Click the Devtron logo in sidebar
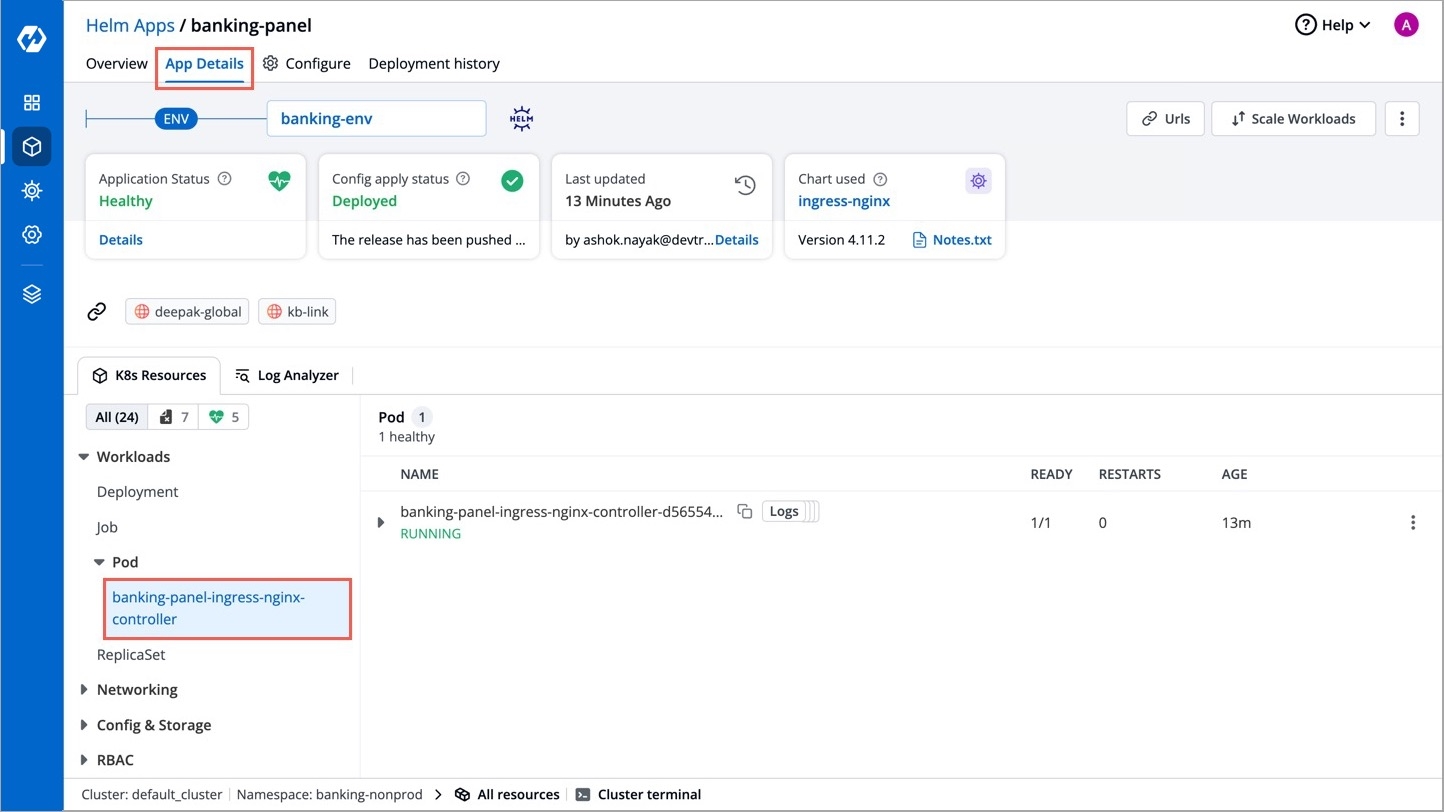This screenshot has height=812, width=1444. click(32, 40)
